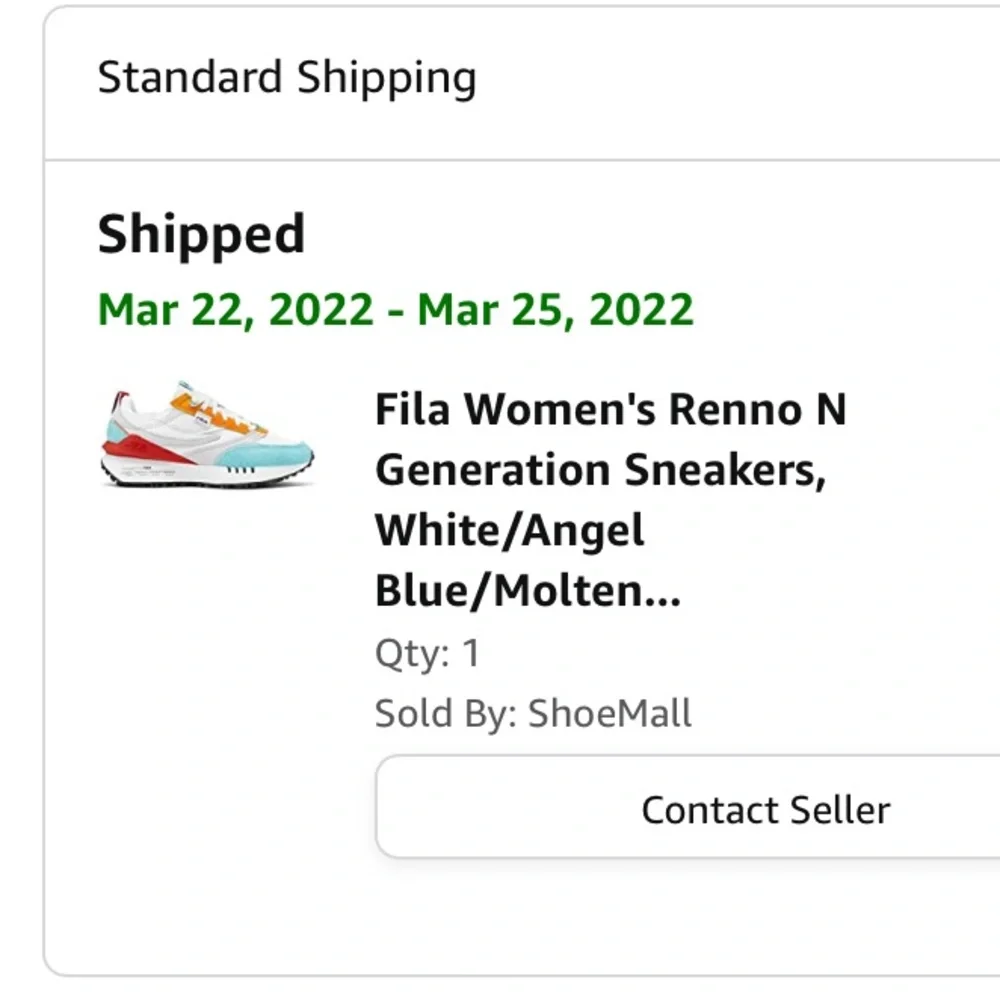Screen dimensions: 1000x1000
Task: Click the White/Angel Blue color description text
Action: (510, 530)
